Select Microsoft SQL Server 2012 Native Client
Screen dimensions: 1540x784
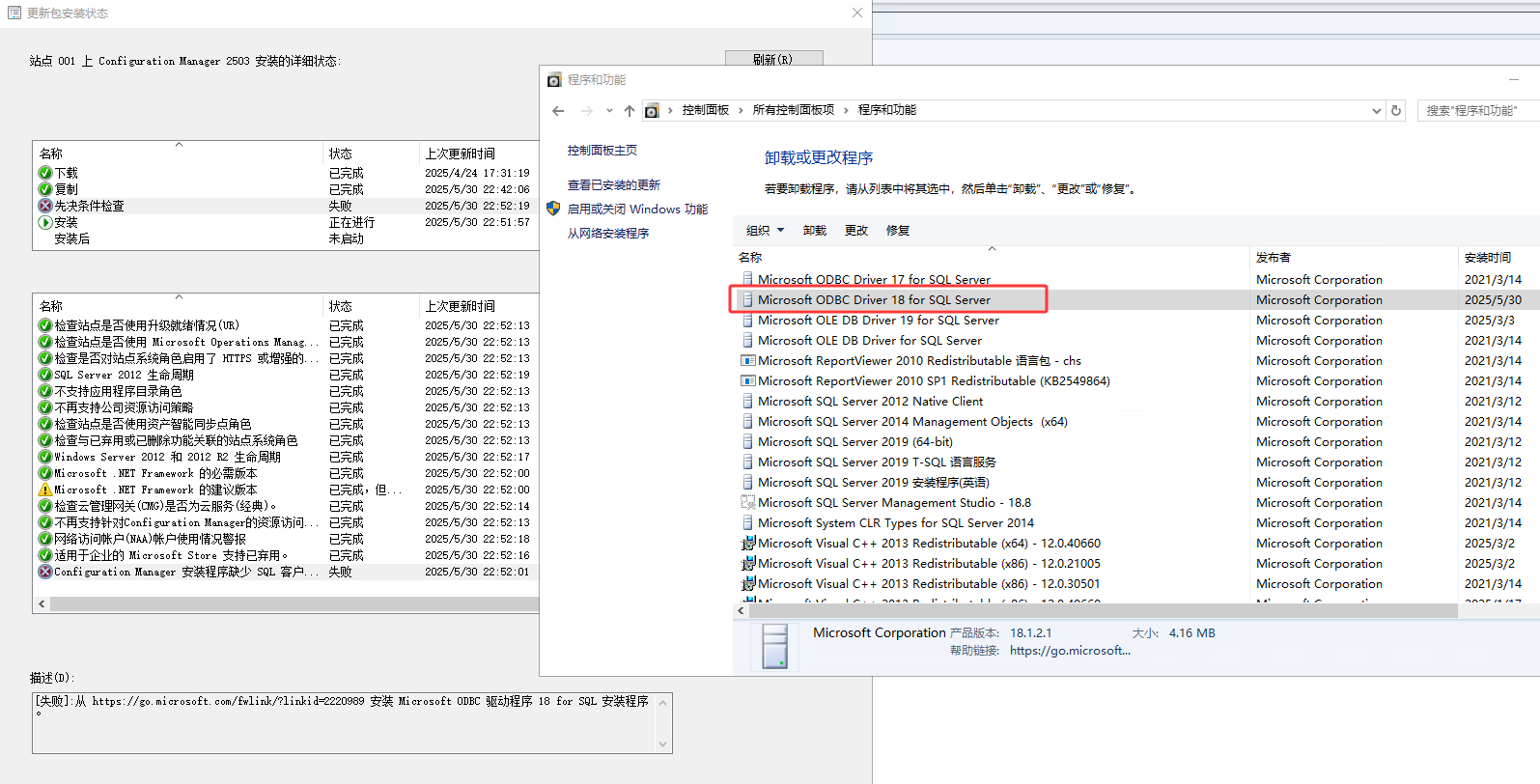(870, 402)
